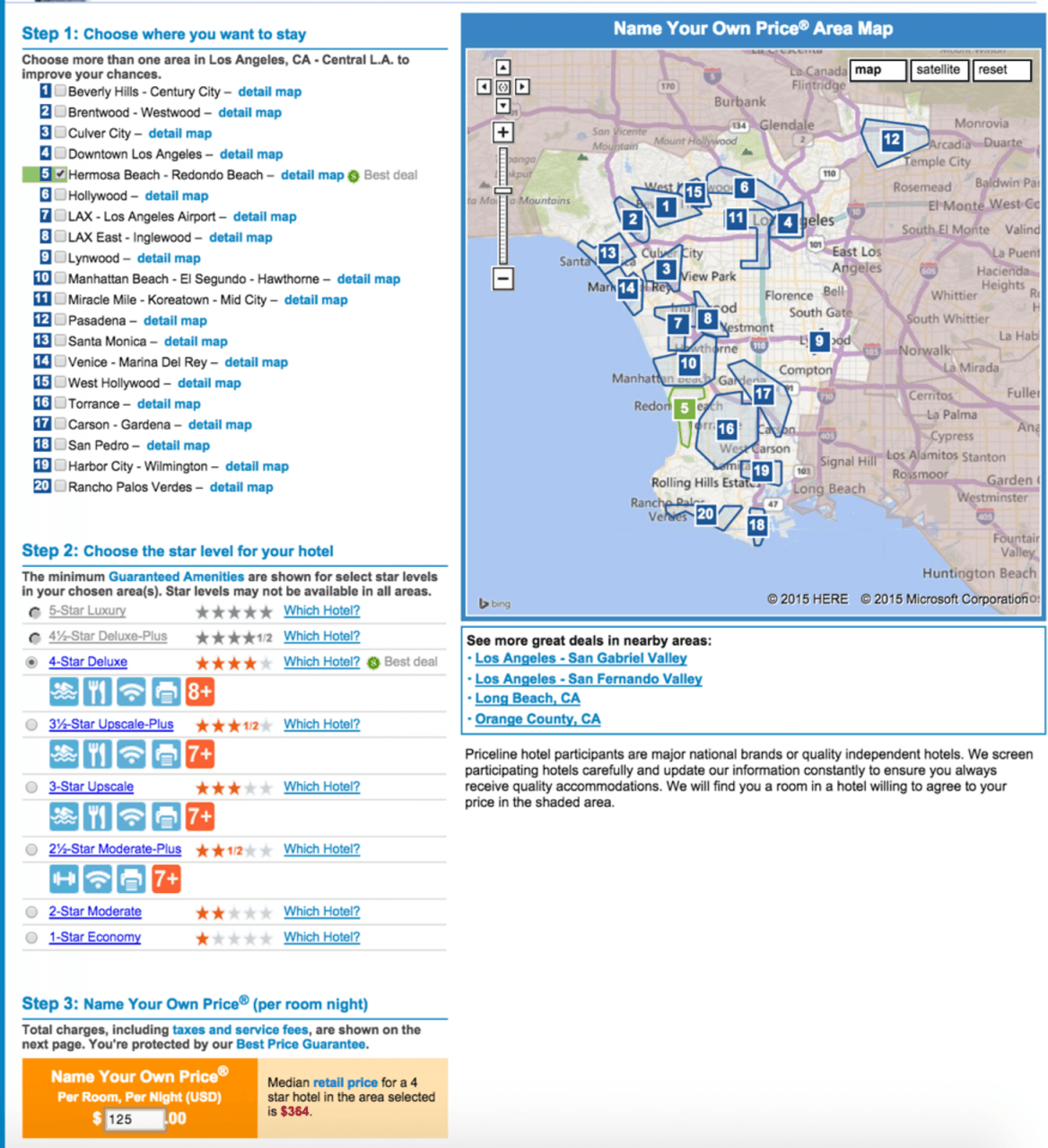
Task: Check the Beverly Hills - Century City box
Action: (x=60, y=91)
